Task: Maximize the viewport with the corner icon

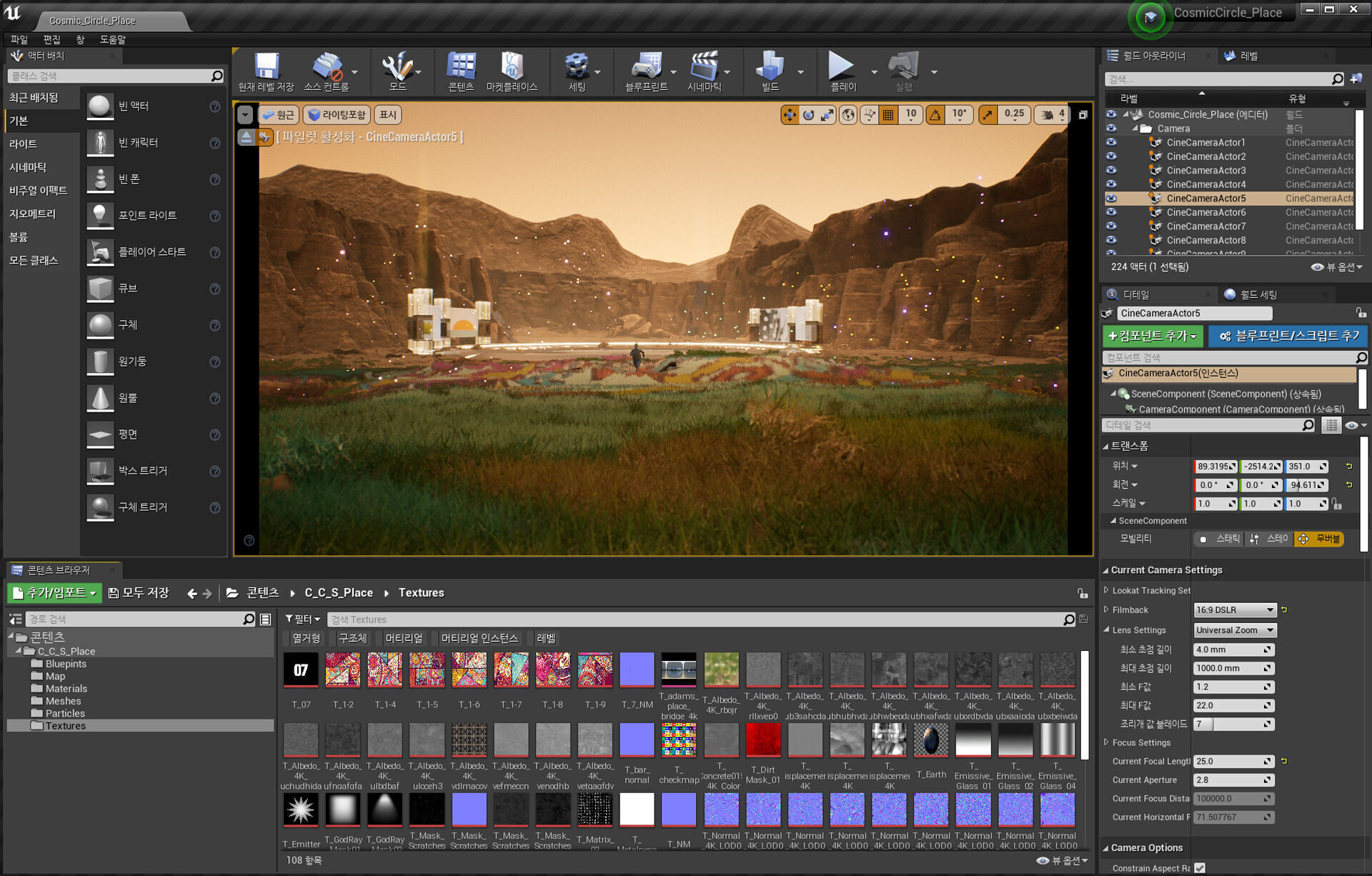Action: point(1083,115)
